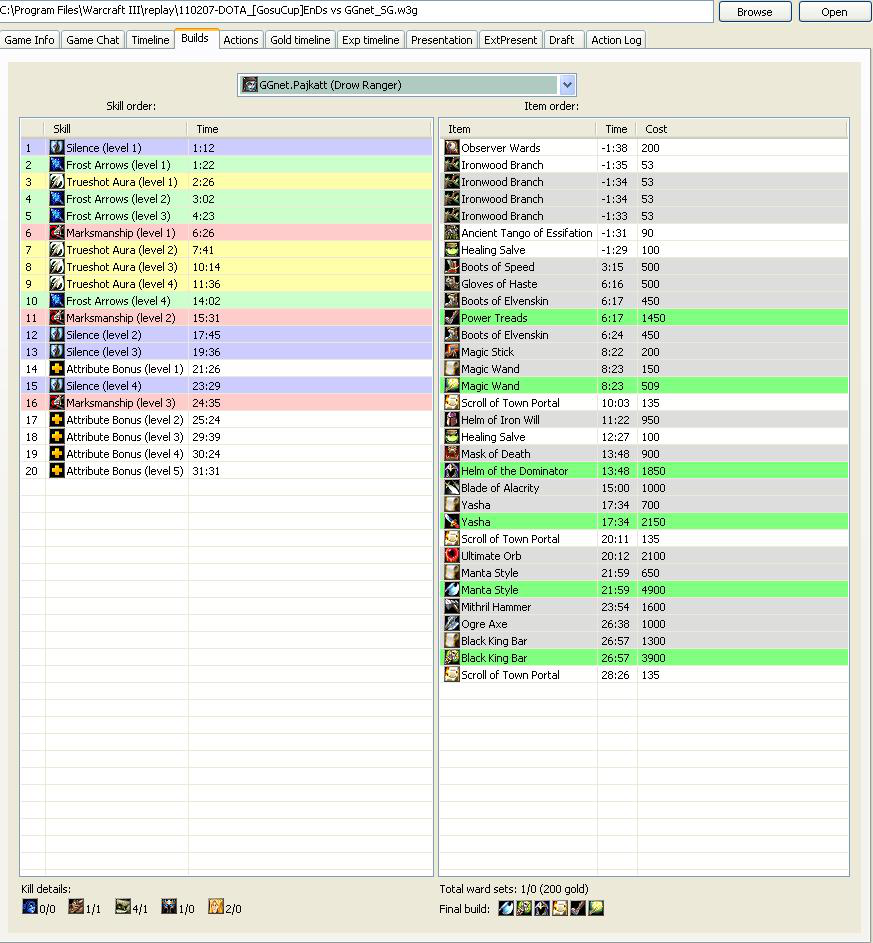Click the Silence (level 1) skill icon
The width and height of the screenshot is (873, 943).
[x=57, y=148]
